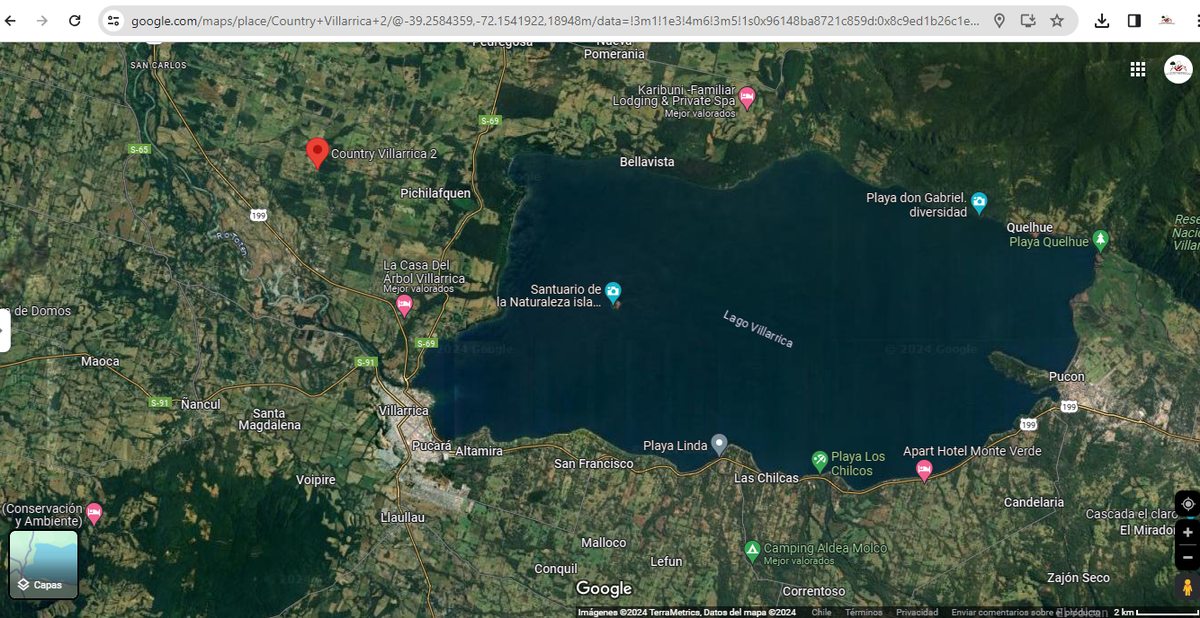
Task: Click the Chile region link
Action: (821, 612)
